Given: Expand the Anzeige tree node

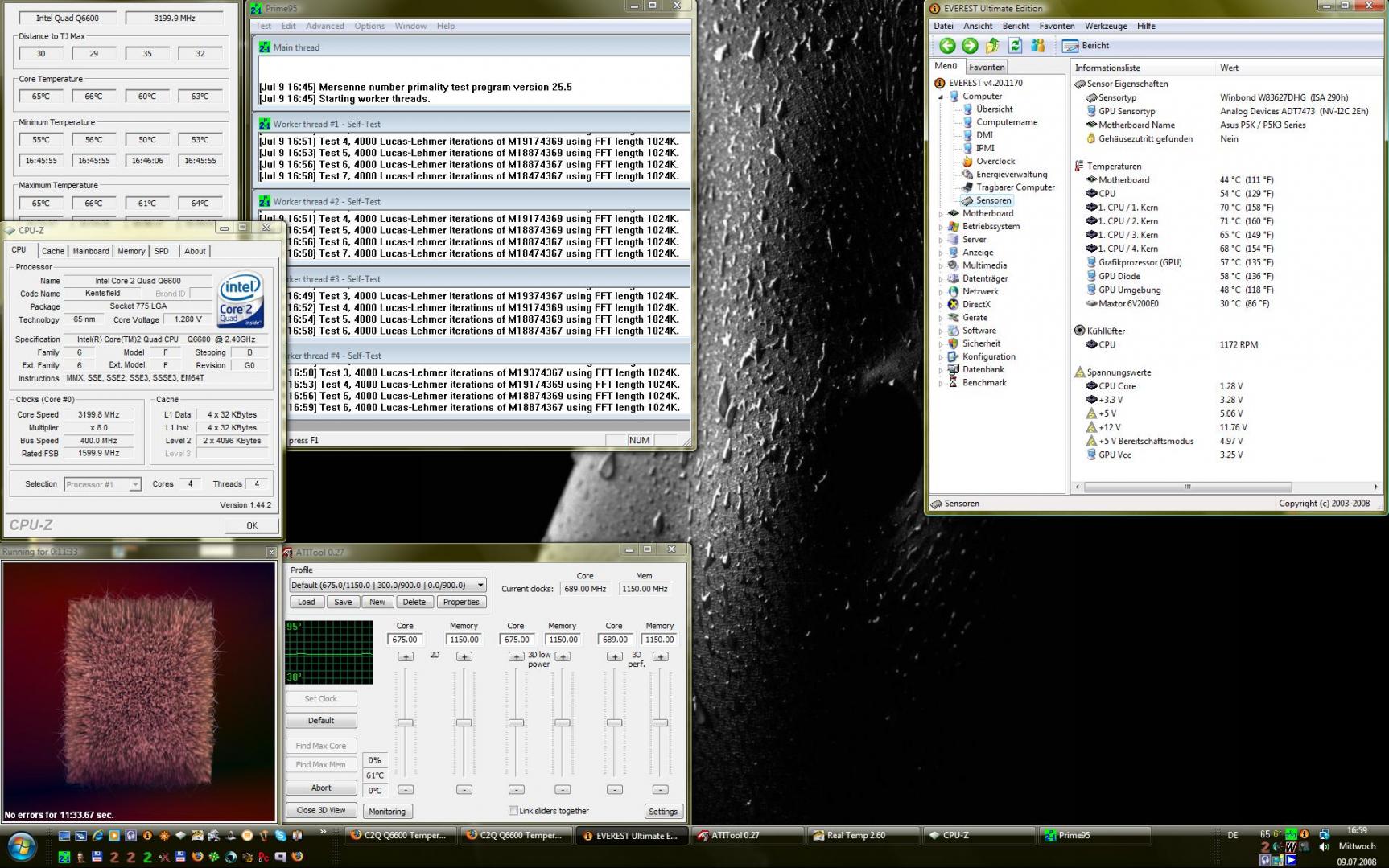Looking at the screenshot, I should coord(940,253).
